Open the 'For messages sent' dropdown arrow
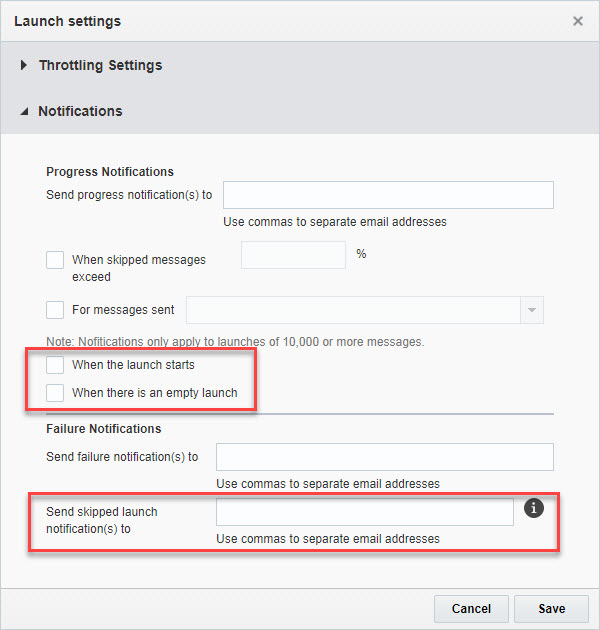Viewport: 600px width, 630px height. [530, 310]
